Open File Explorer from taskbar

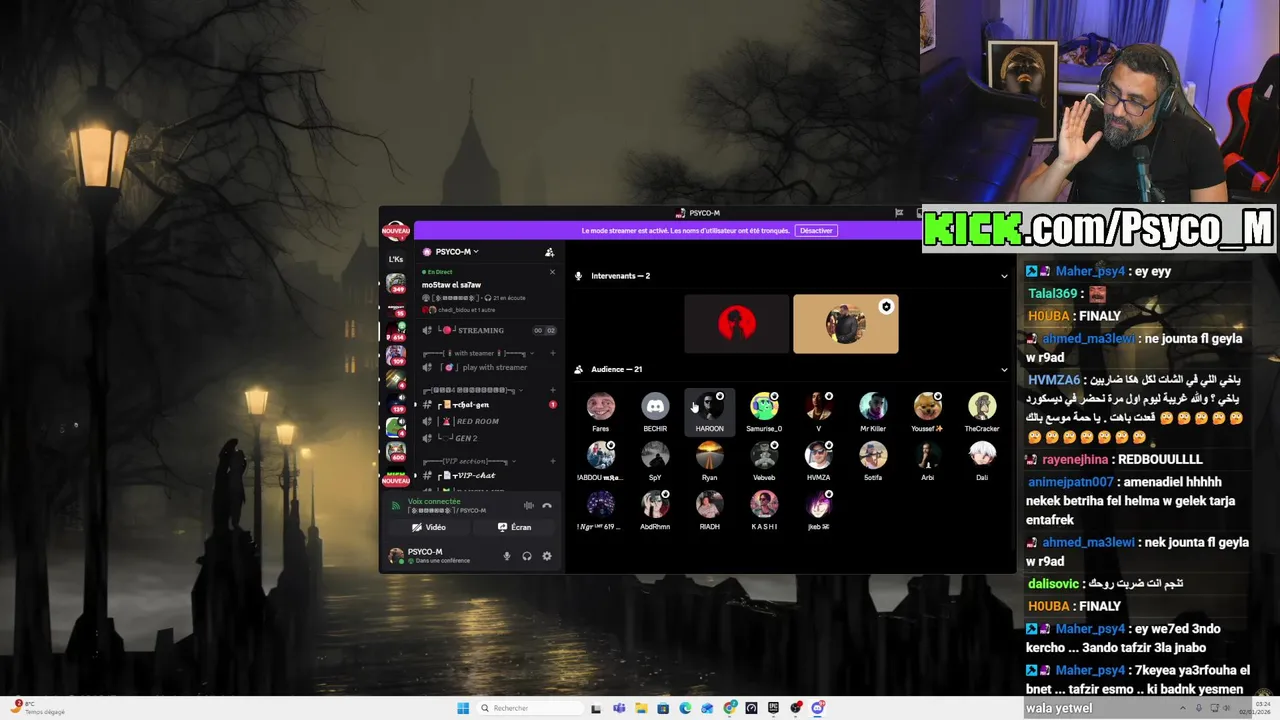tap(641, 708)
